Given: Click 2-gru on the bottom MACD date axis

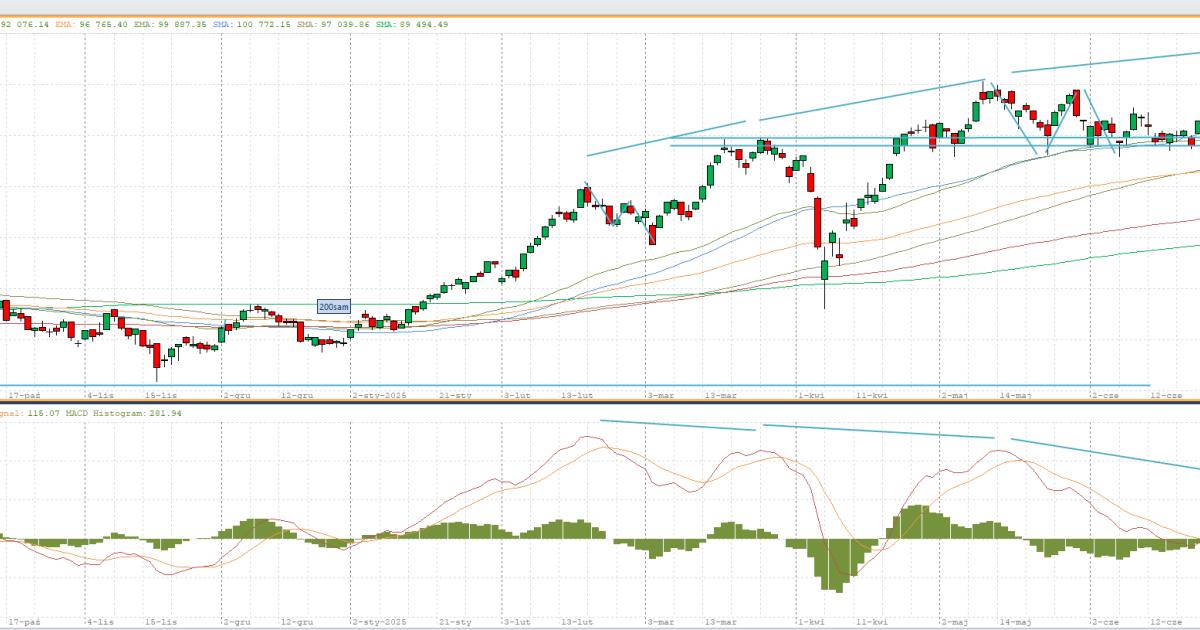Looking at the screenshot, I should 236,621.
